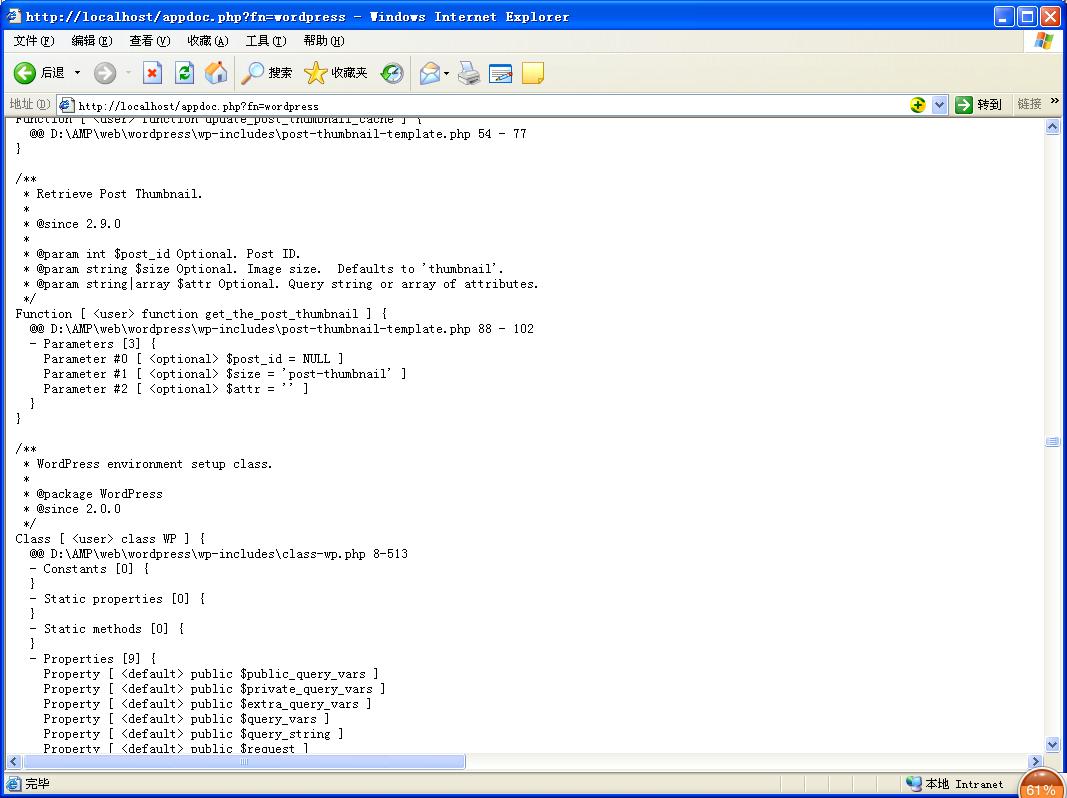
Task: Go to the Home page icon
Action: pyautogui.click(x=216, y=73)
